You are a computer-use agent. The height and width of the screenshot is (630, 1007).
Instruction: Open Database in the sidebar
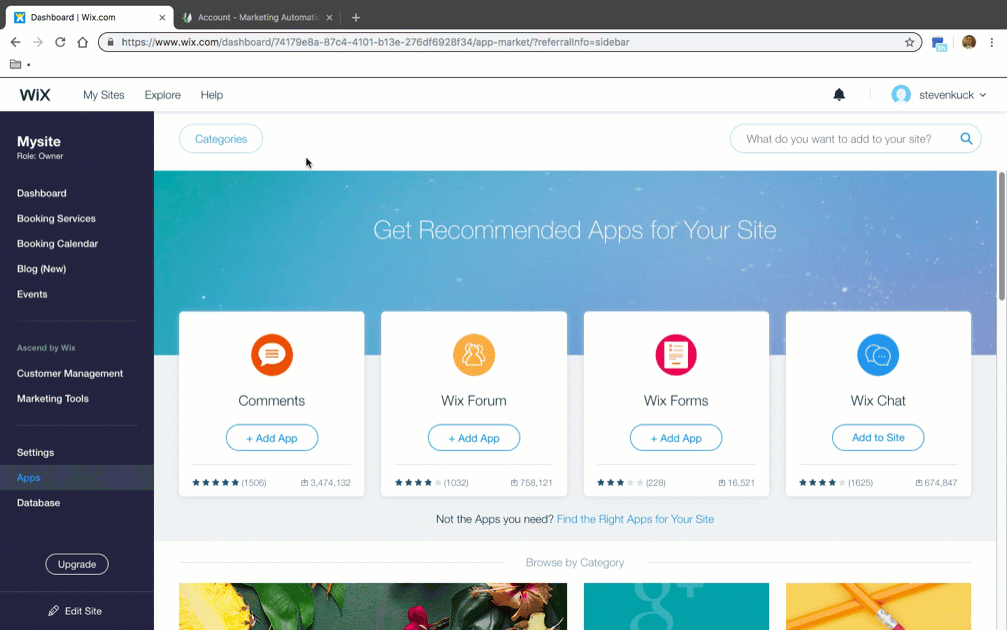39,503
